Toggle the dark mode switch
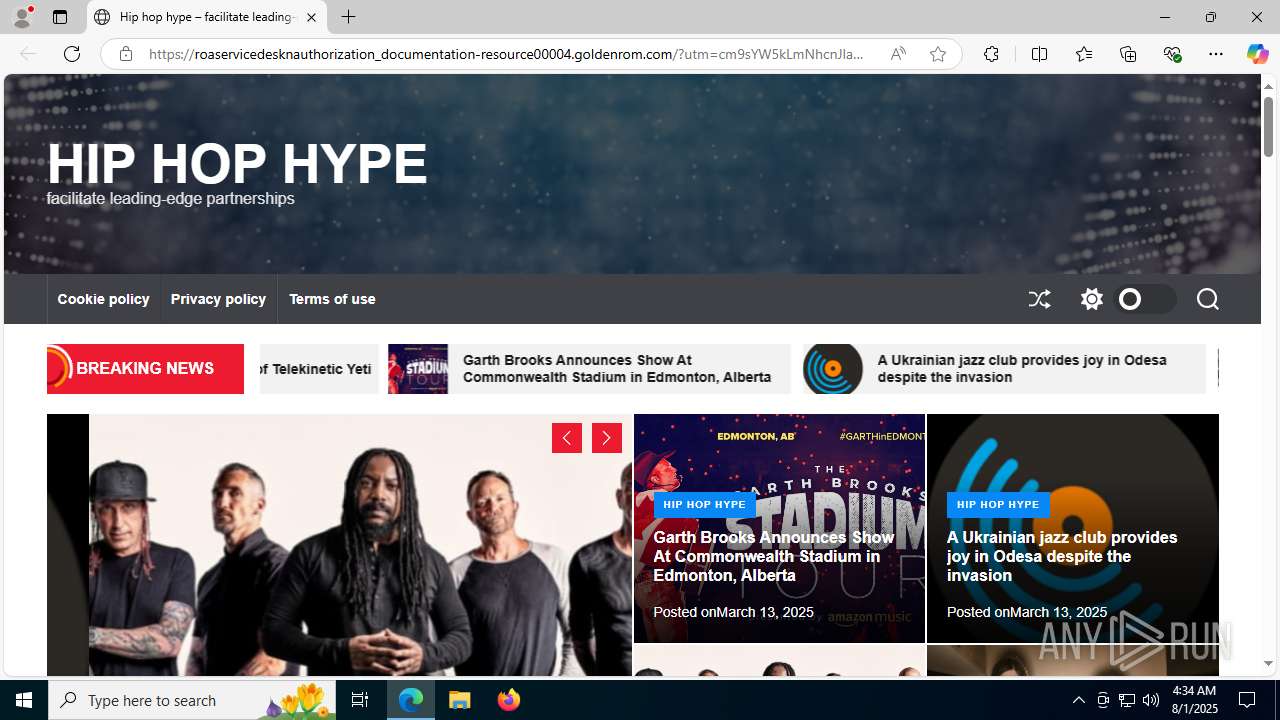The height and width of the screenshot is (720, 1280). pos(1145,299)
